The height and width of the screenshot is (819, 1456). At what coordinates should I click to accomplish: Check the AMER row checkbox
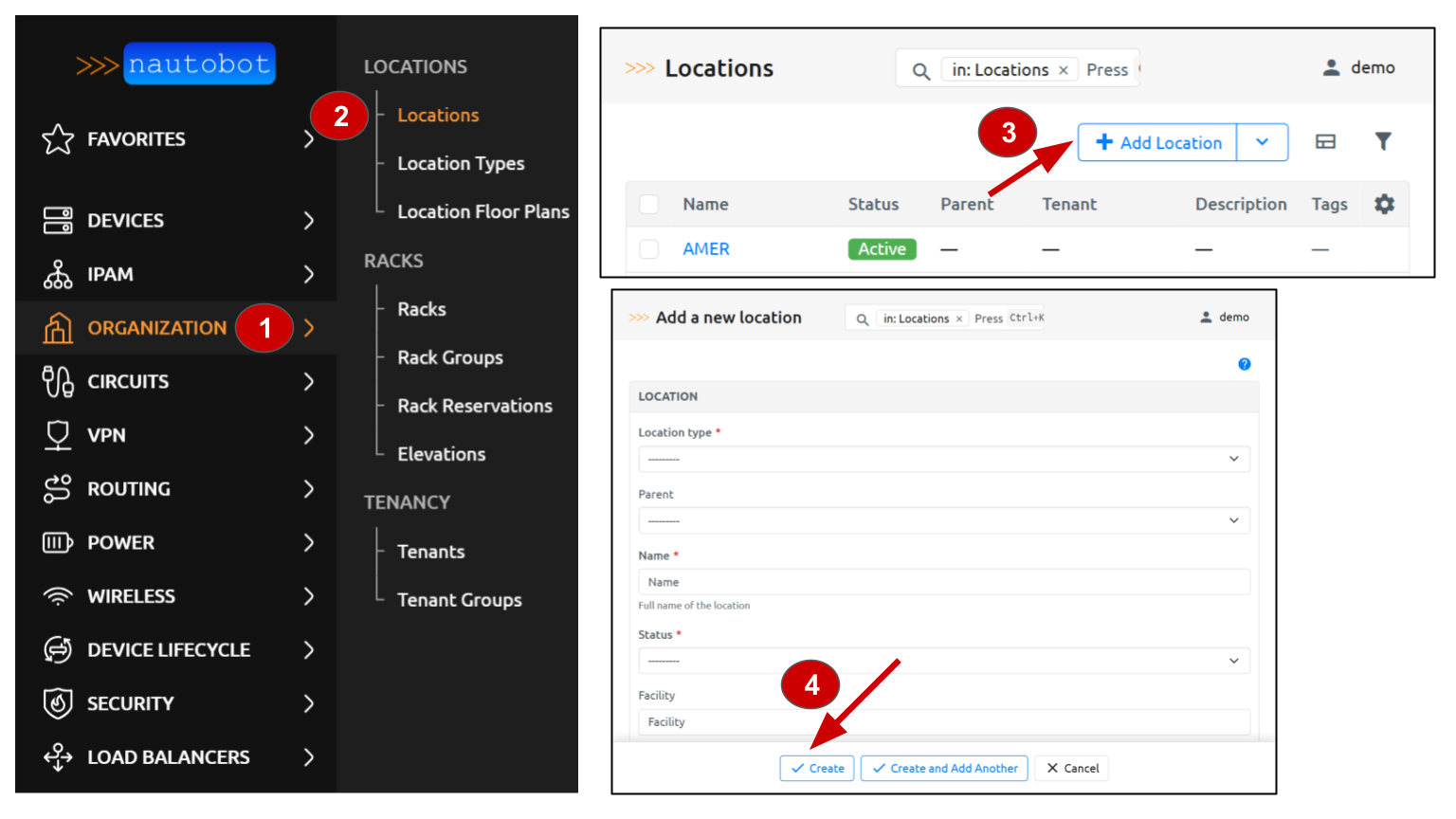pos(649,249)
